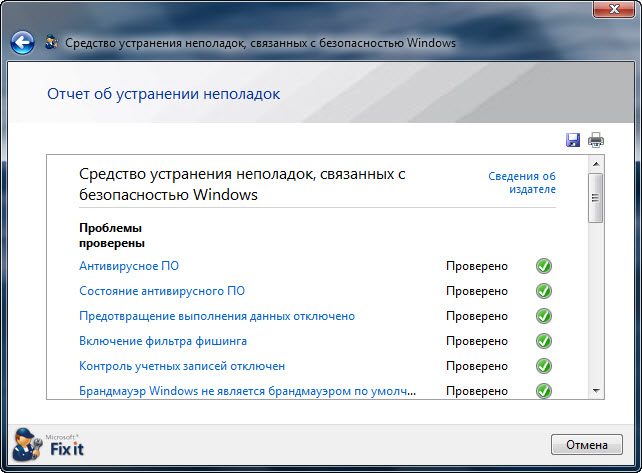Click scrollbar up arrow in report
Image resolution: width=642 pixels, height=473 pixels.
click(596, 164)
